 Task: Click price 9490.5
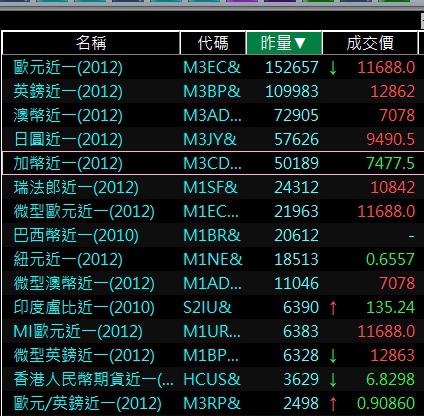coord(390,140)
